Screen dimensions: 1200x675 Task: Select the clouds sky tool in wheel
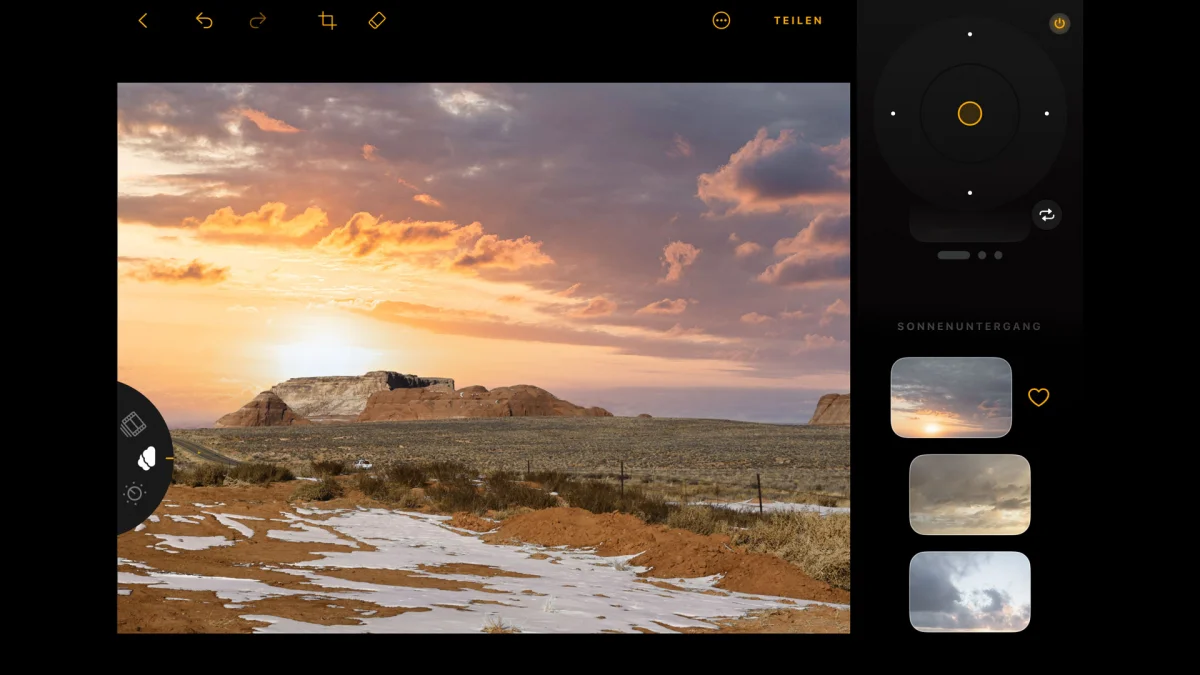click(147, 458)
